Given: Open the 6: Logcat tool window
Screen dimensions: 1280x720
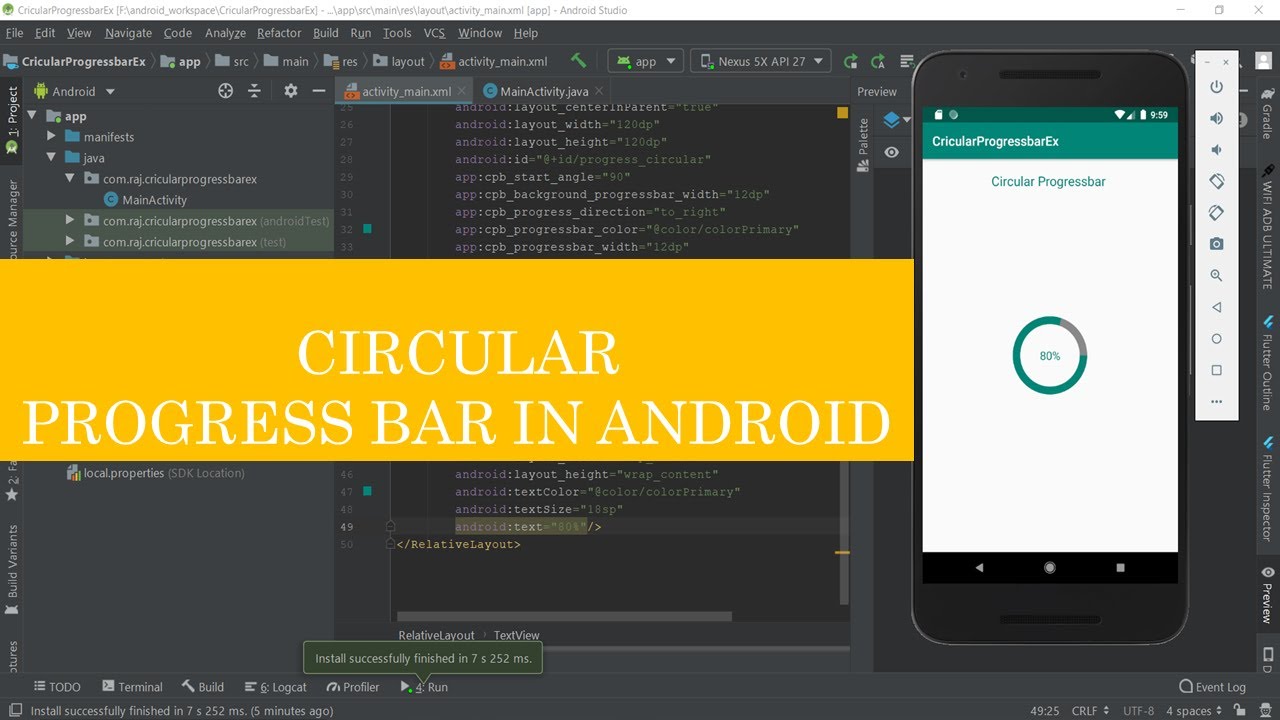Looking at the screenshot, I should click(x=276, y=687).
